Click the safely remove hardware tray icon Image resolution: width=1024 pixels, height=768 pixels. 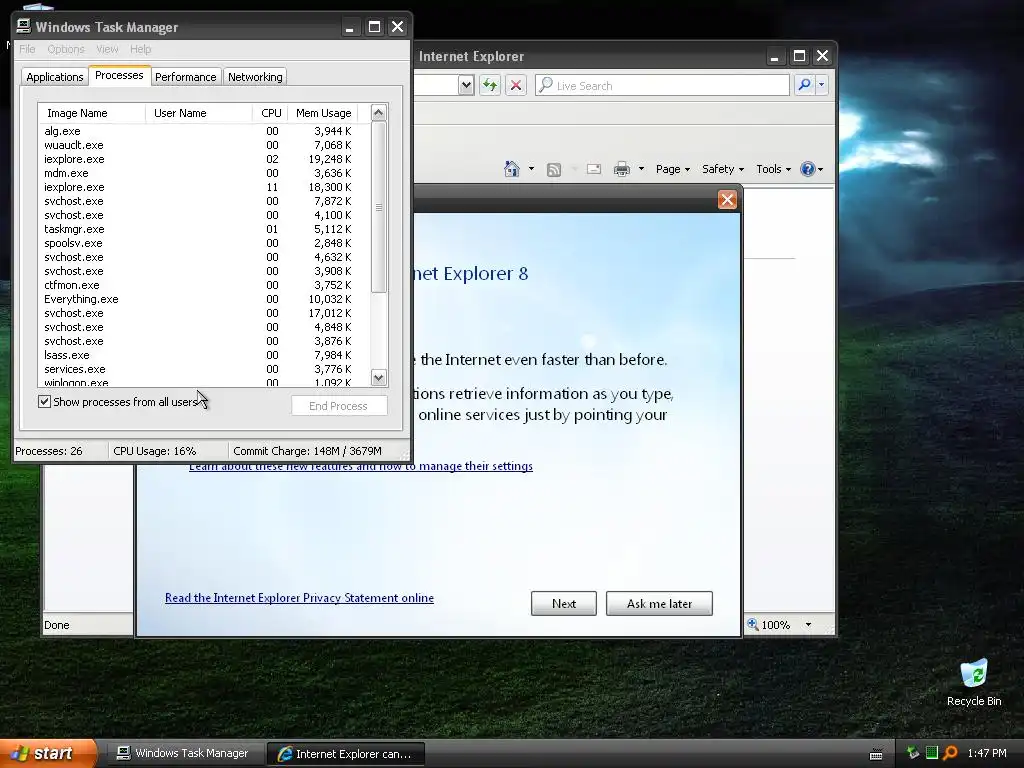(x=913, y=753)
